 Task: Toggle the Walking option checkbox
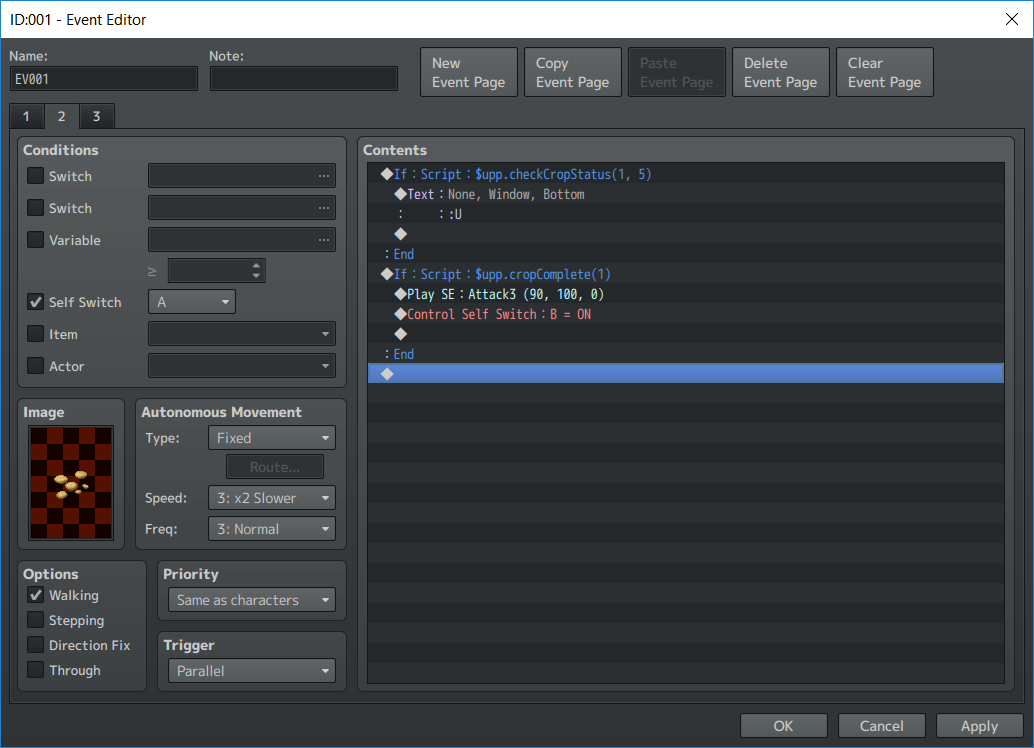(36, 595)
